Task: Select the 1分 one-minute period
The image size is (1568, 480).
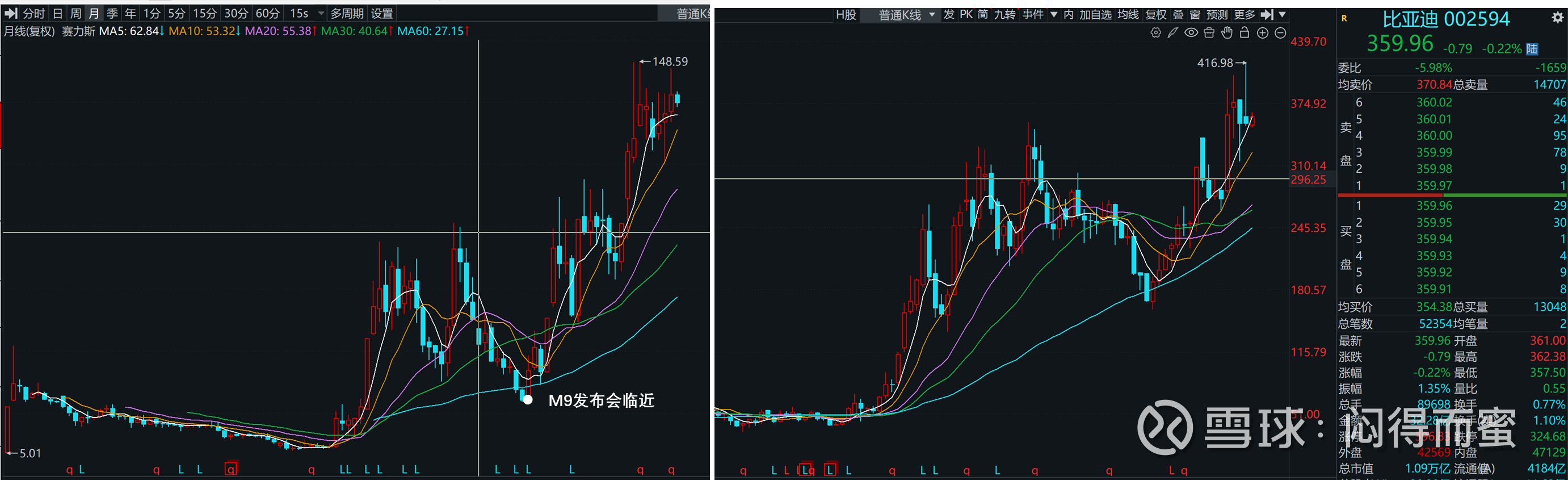Action: point(152,14)
